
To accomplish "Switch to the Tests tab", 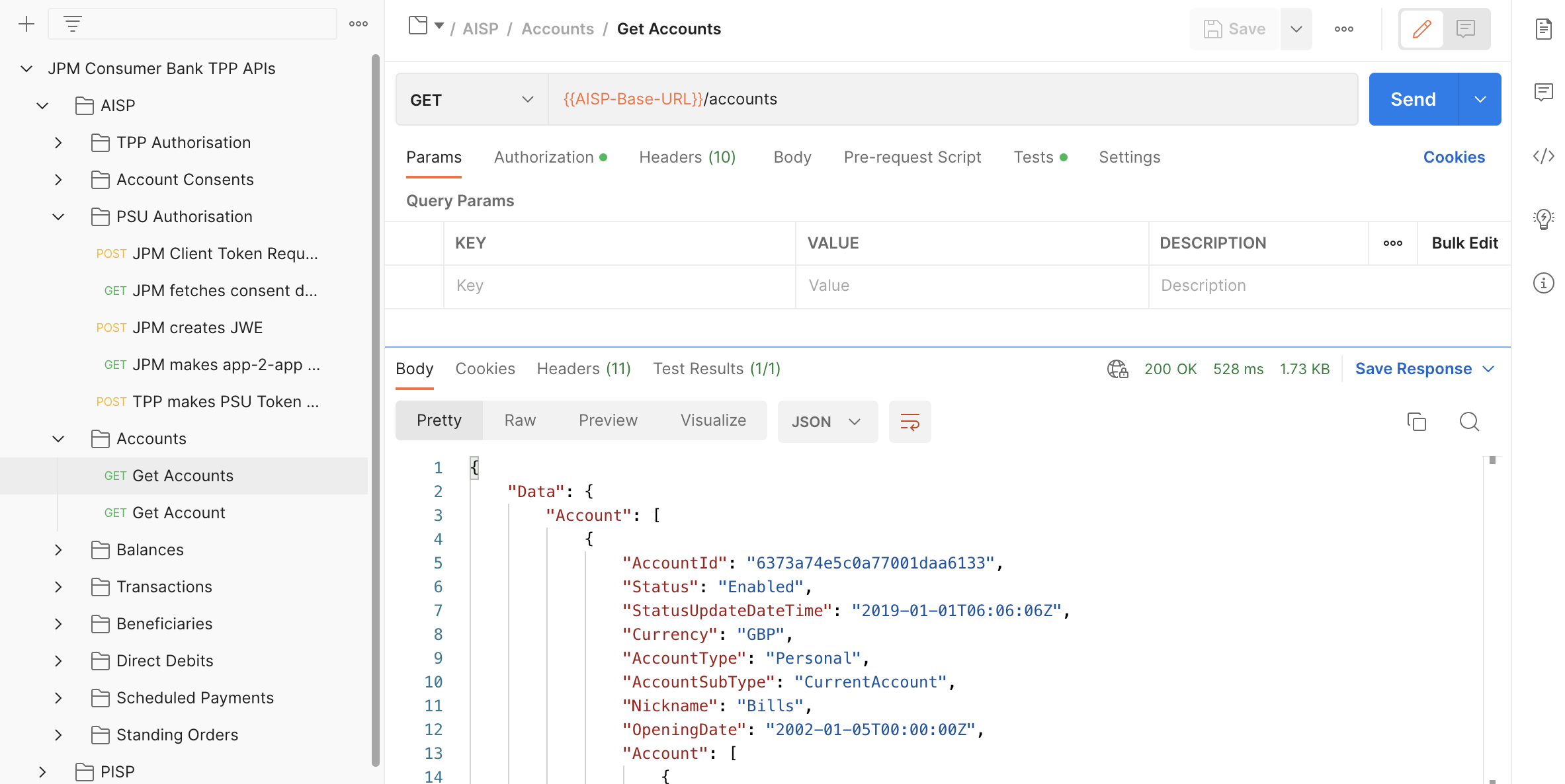I will point(1040,157).
